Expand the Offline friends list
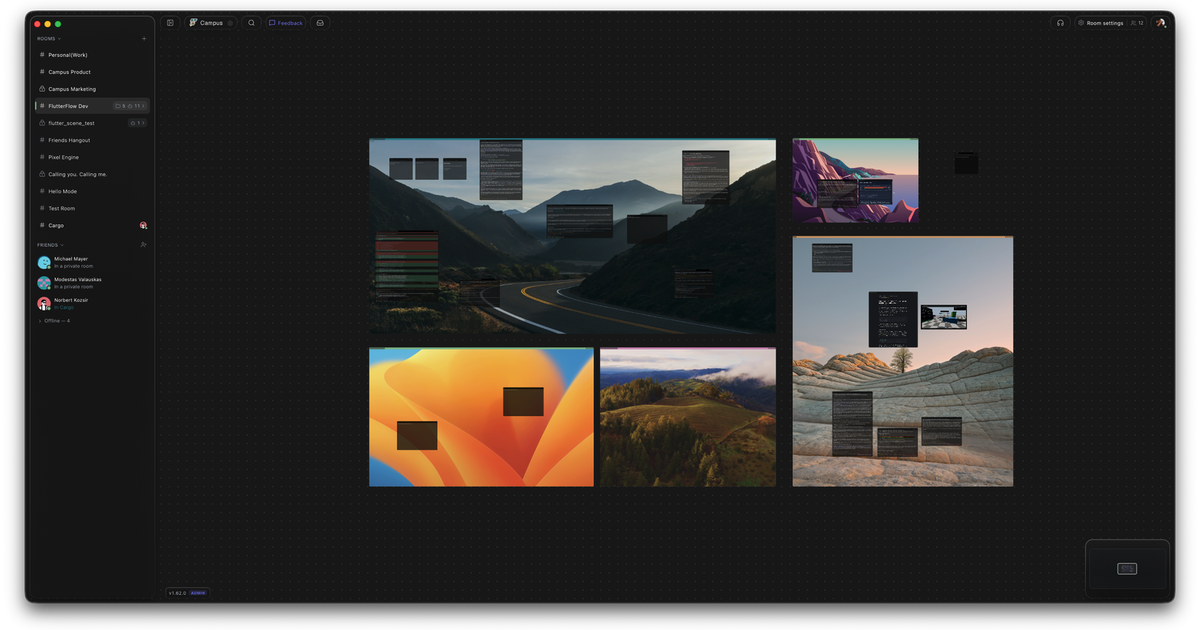1200x630 pixels. click(x=54, y=321)
